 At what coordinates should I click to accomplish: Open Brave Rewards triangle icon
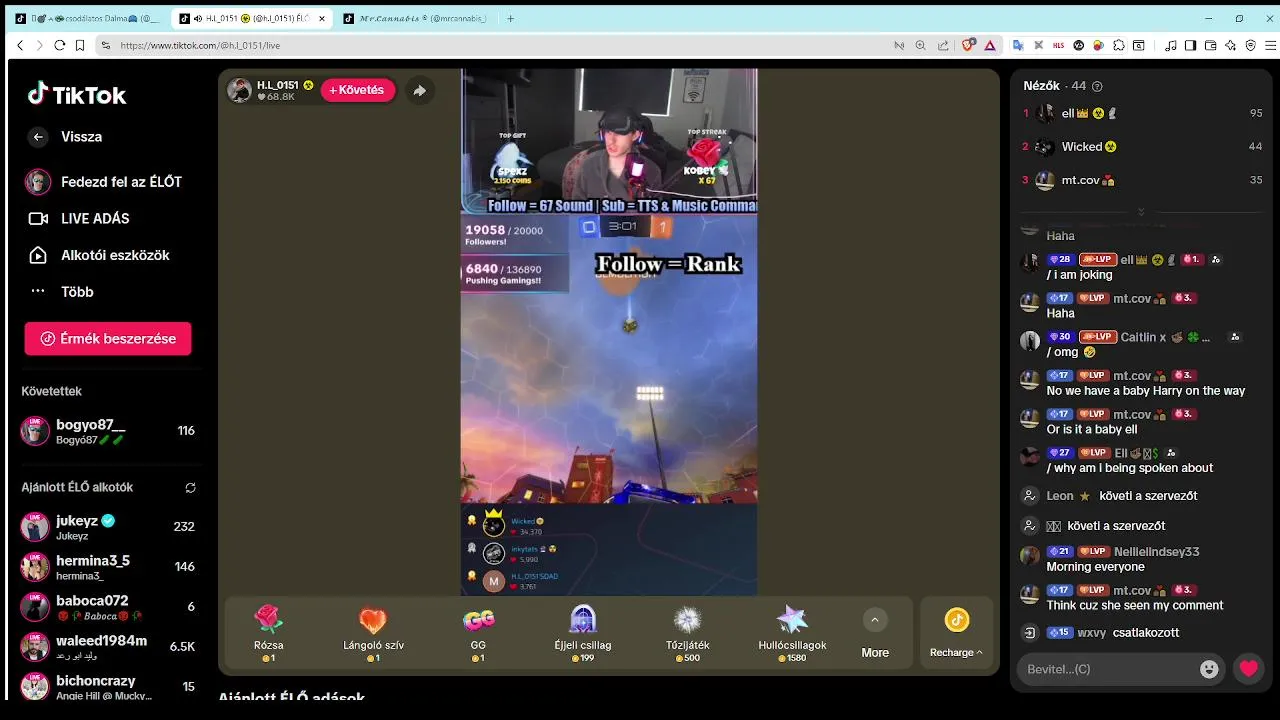(x=990, y=45)
